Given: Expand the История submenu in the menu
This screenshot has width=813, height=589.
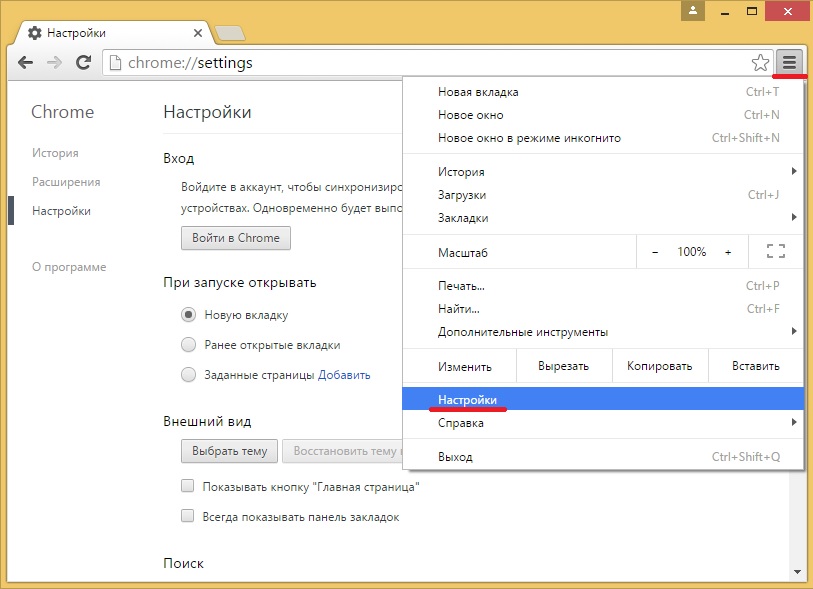Looking at the screenshot, I should coord(603,172).
